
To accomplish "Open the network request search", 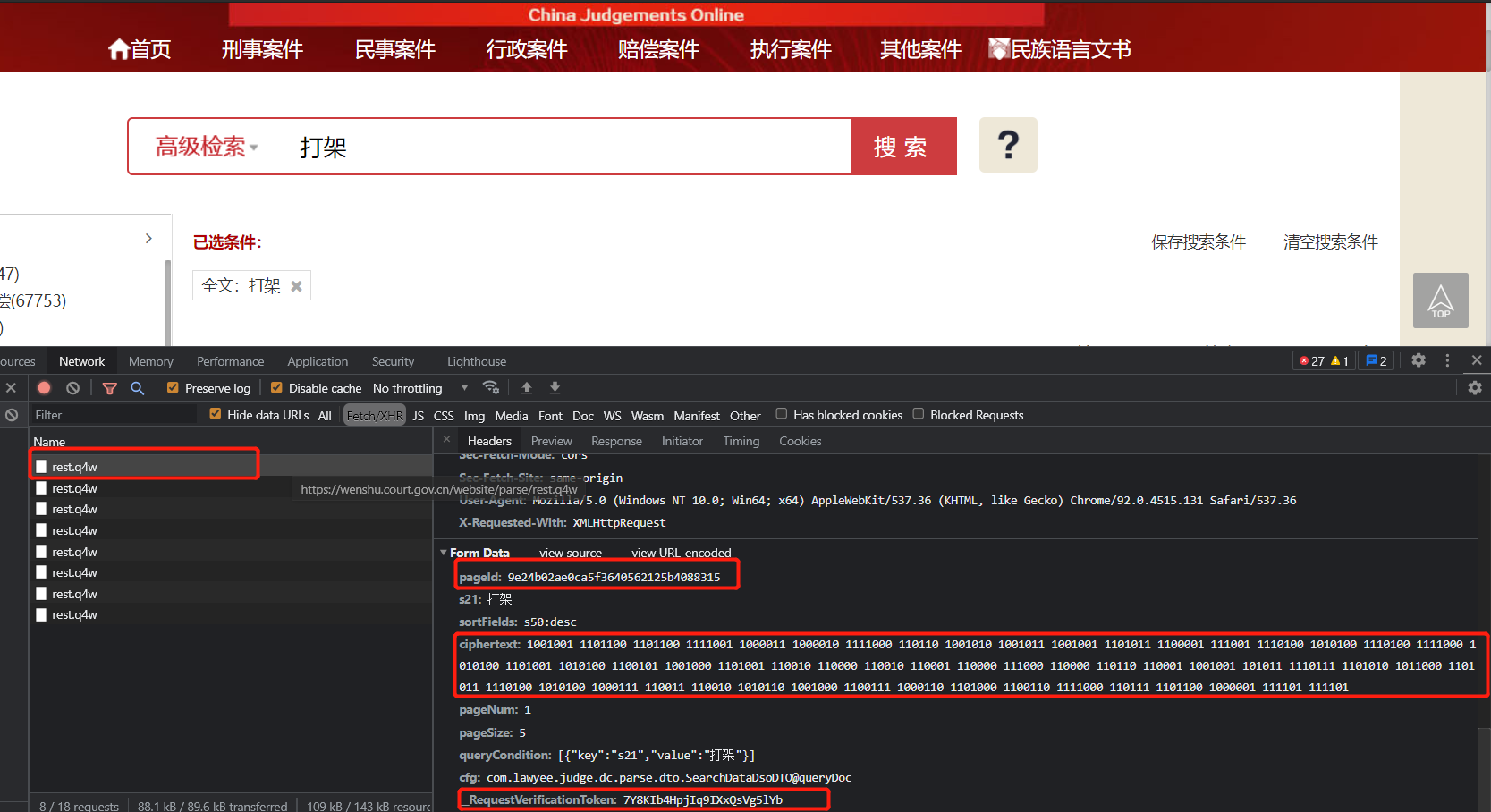I will (138, 387).
